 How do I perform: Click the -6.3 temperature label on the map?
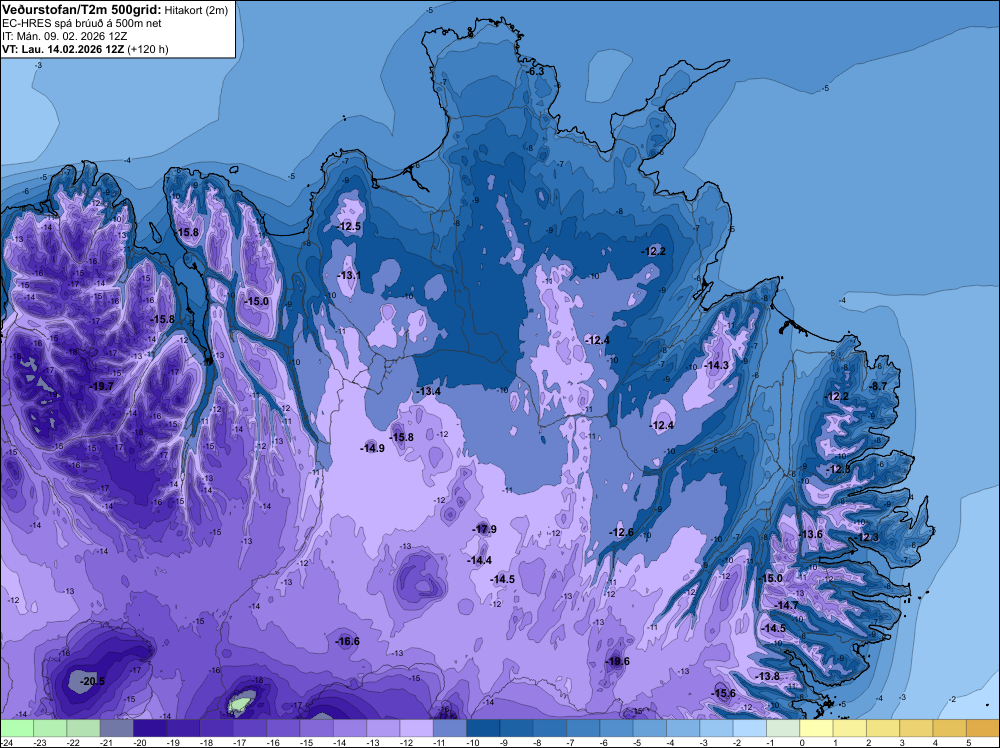535,71
